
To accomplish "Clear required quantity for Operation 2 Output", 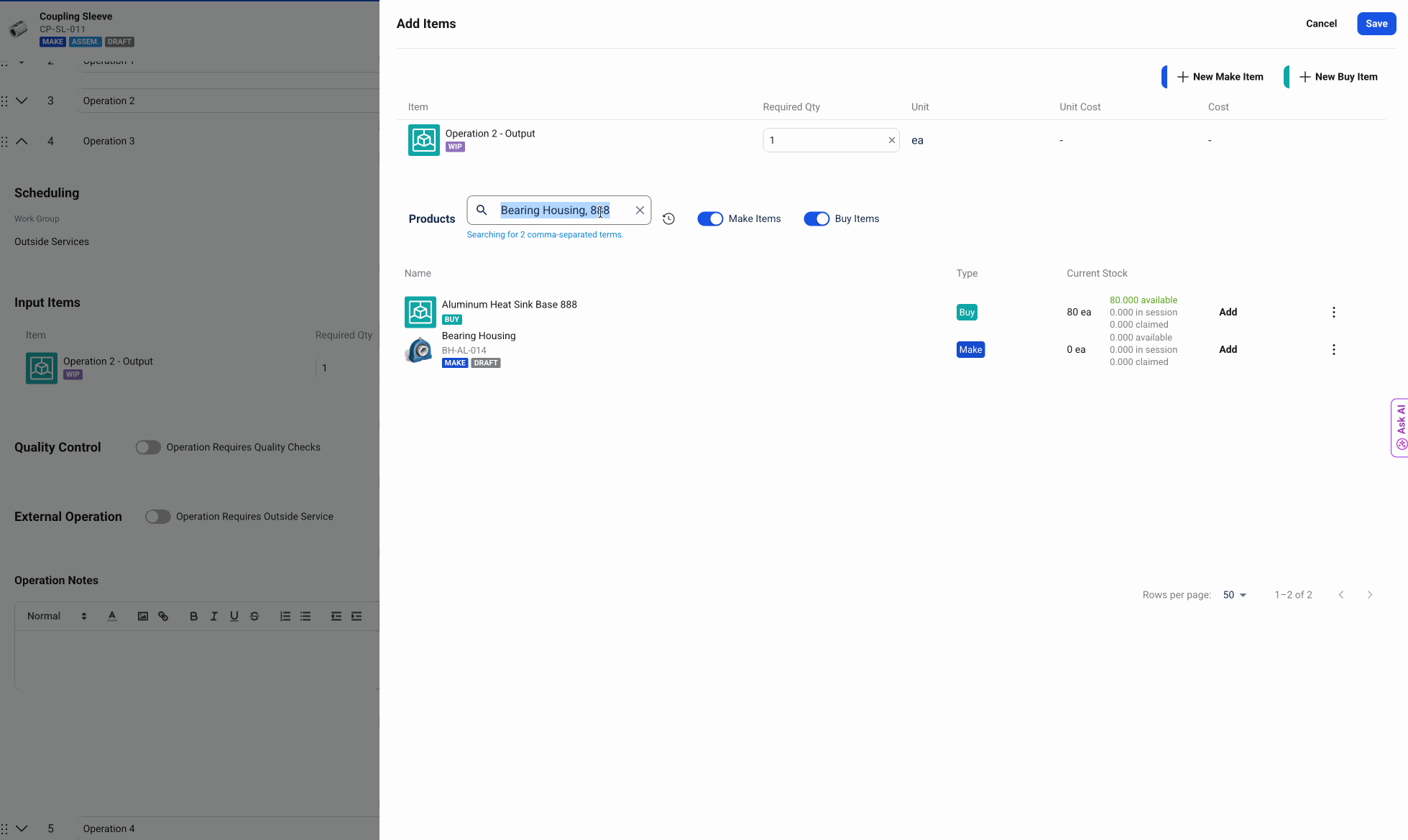I will [891, 141].
